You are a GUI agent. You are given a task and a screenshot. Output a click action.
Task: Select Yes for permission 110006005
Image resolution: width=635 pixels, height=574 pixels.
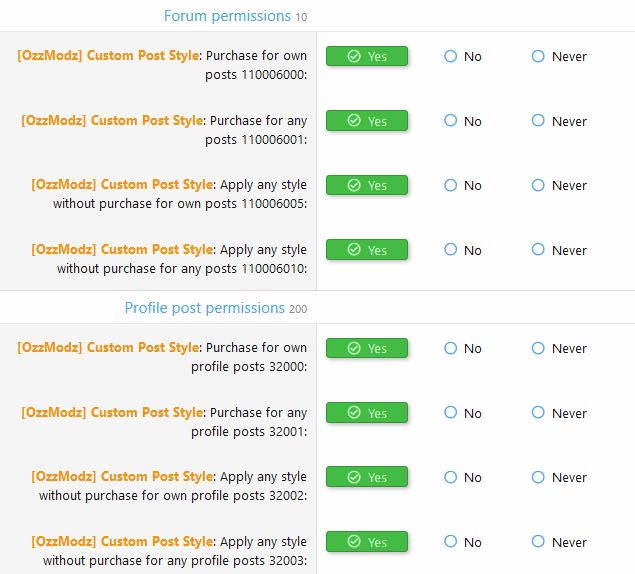(x=366, y=185)
